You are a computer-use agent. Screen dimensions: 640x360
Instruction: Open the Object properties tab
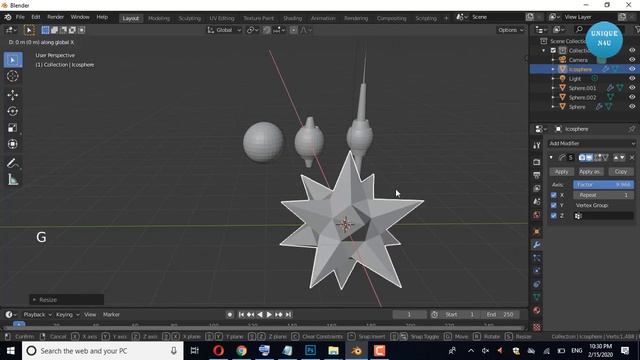click(x=537, y=231)
